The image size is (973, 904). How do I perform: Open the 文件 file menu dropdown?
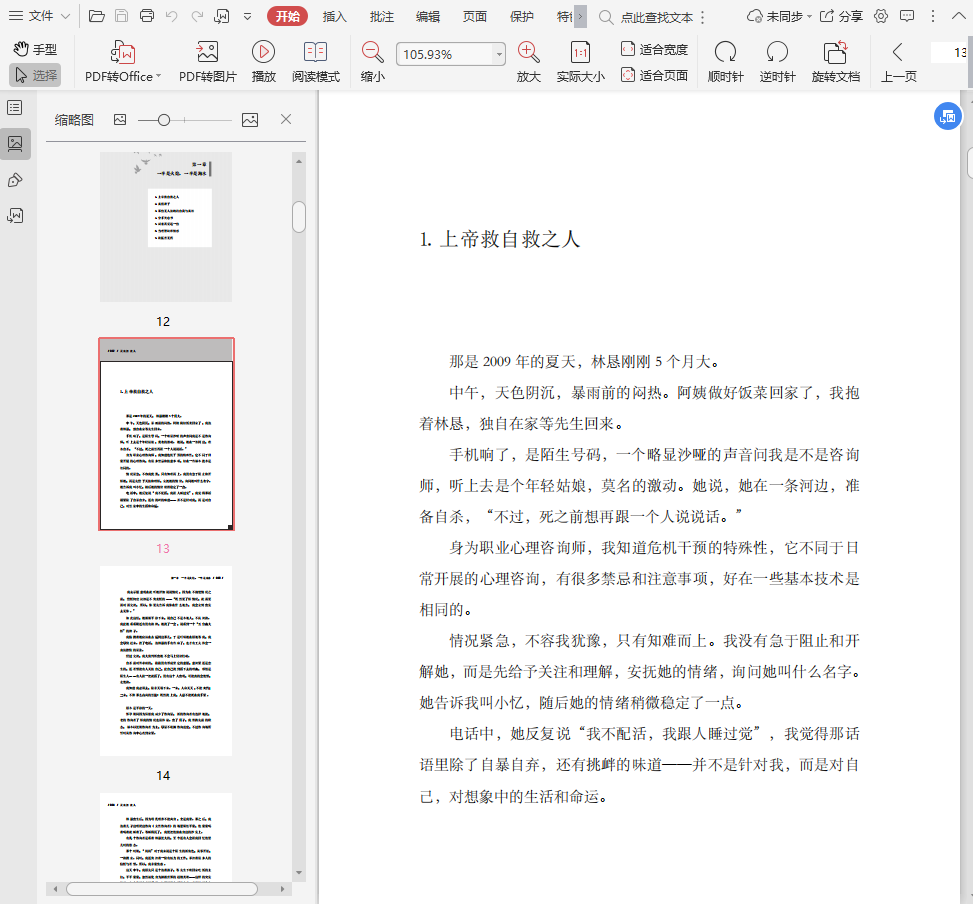click(42, 16)
